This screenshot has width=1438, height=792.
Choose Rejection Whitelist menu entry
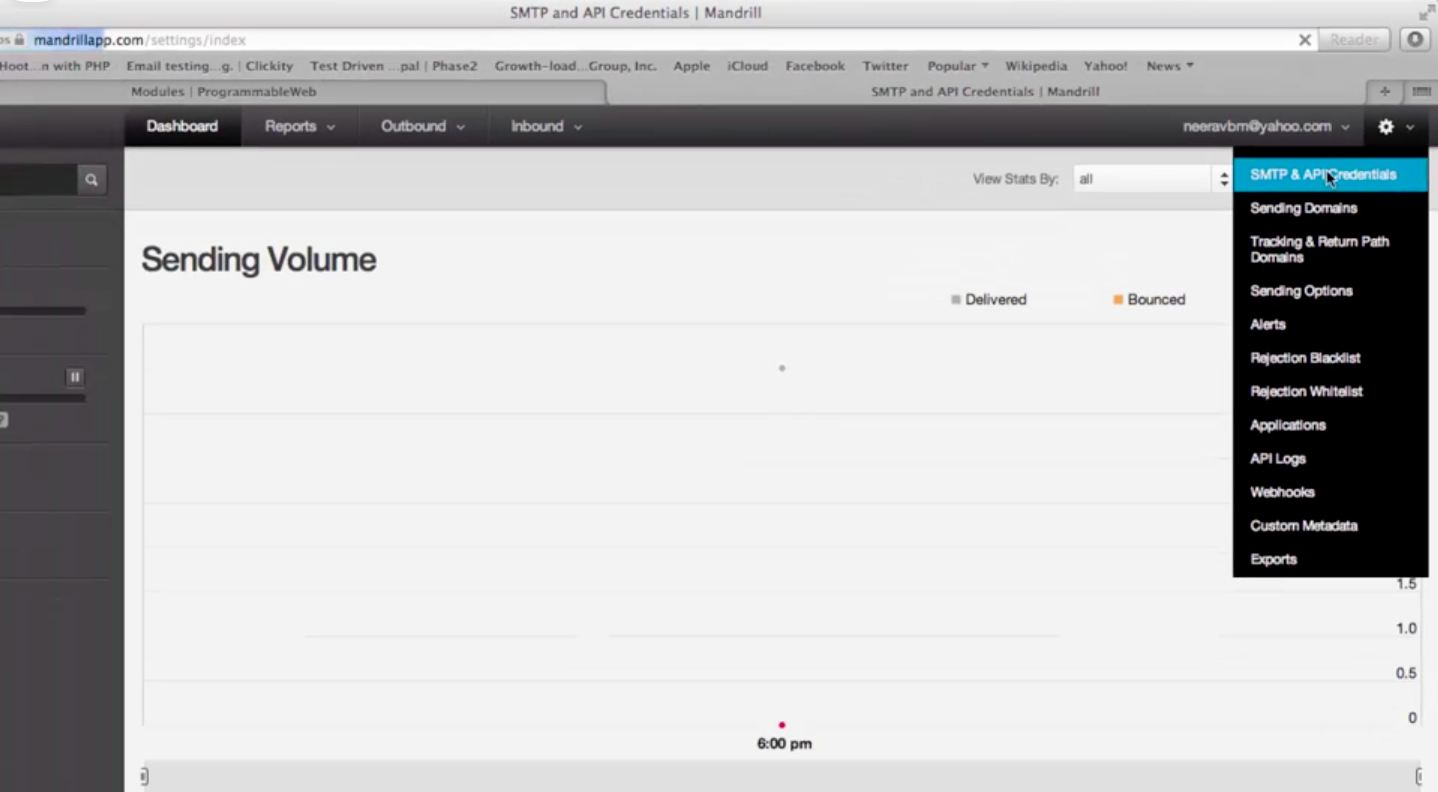[x=1306, y=391]
